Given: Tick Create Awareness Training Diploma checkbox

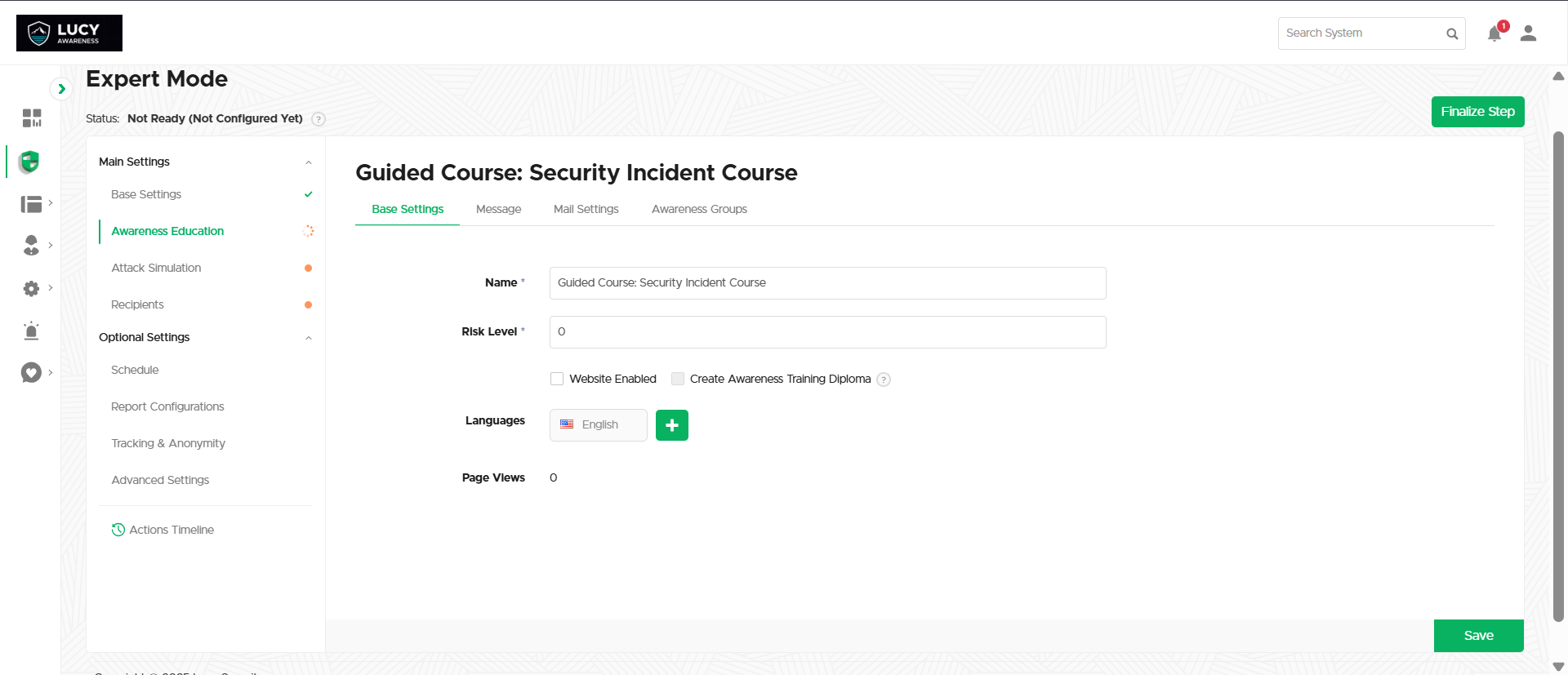Looking at the screenshot, I should [678, 379].
